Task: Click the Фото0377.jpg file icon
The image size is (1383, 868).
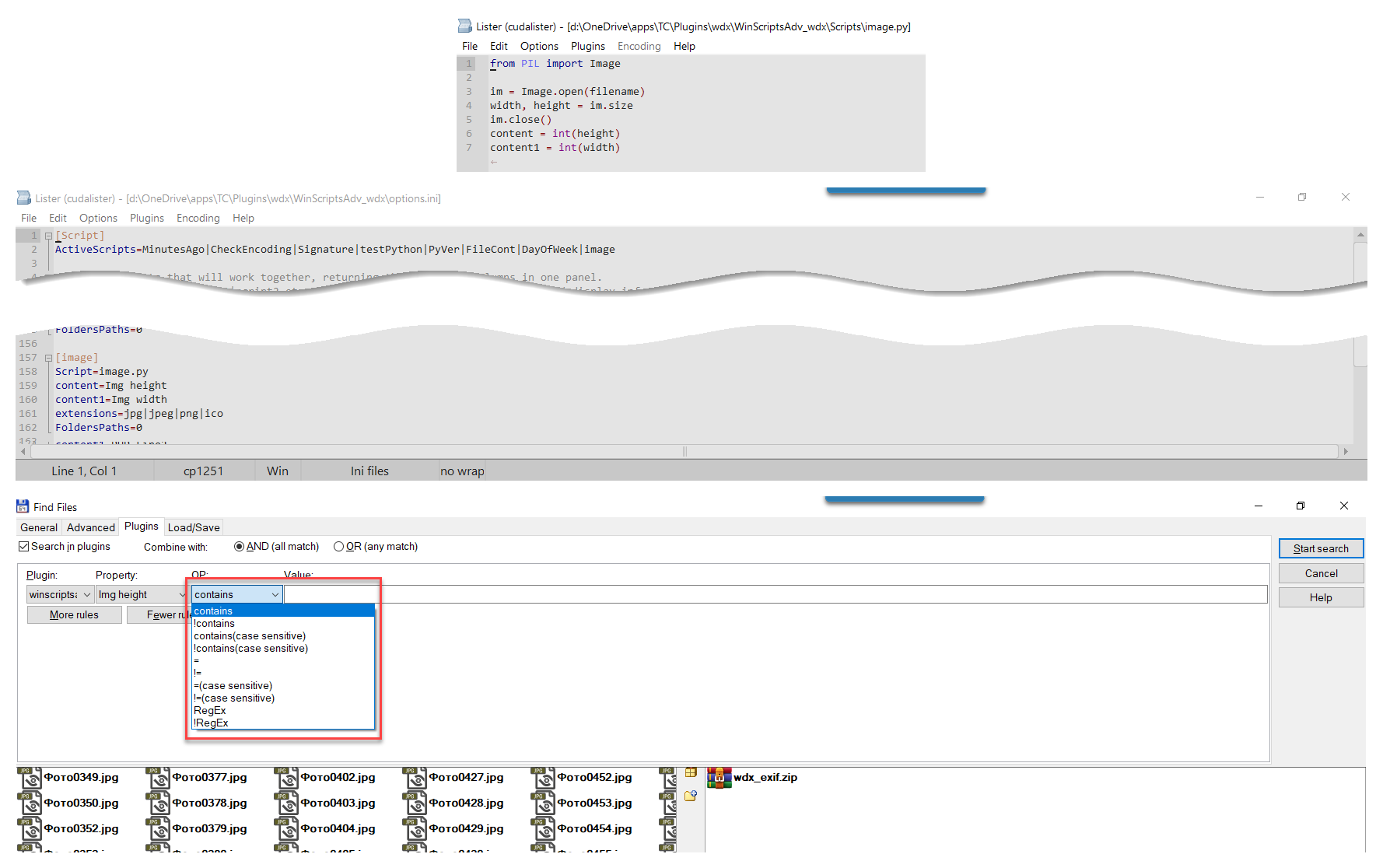Action: click(x=159, y=778)
